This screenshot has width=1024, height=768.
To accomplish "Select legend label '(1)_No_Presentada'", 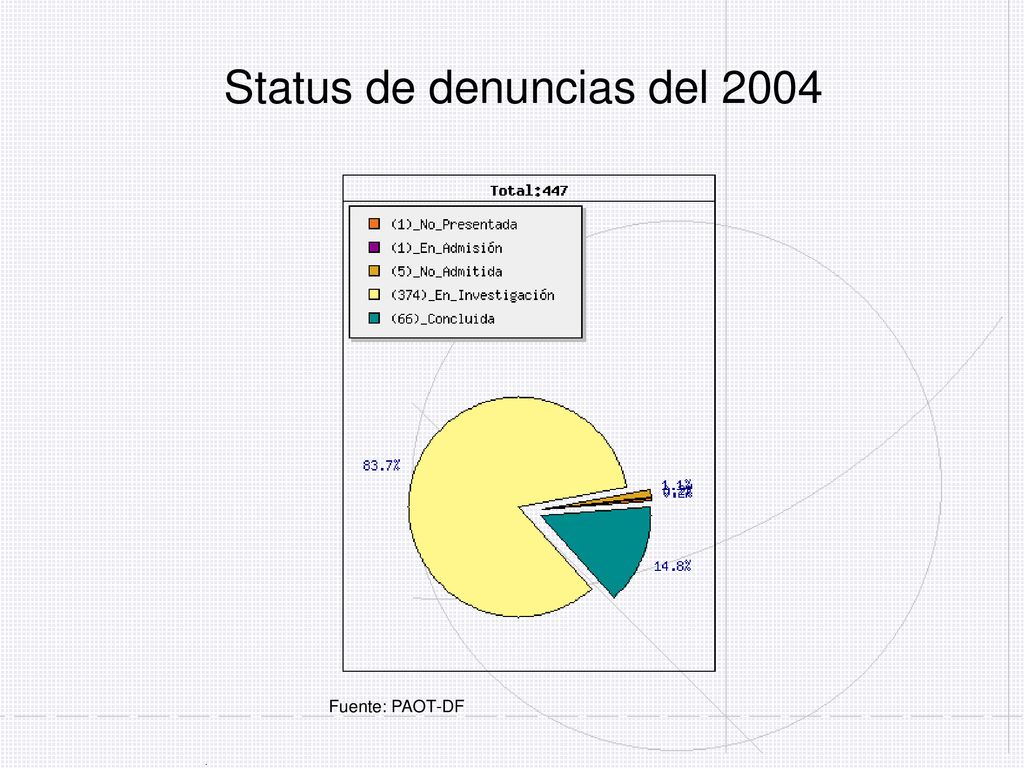I will coord(454,225).
